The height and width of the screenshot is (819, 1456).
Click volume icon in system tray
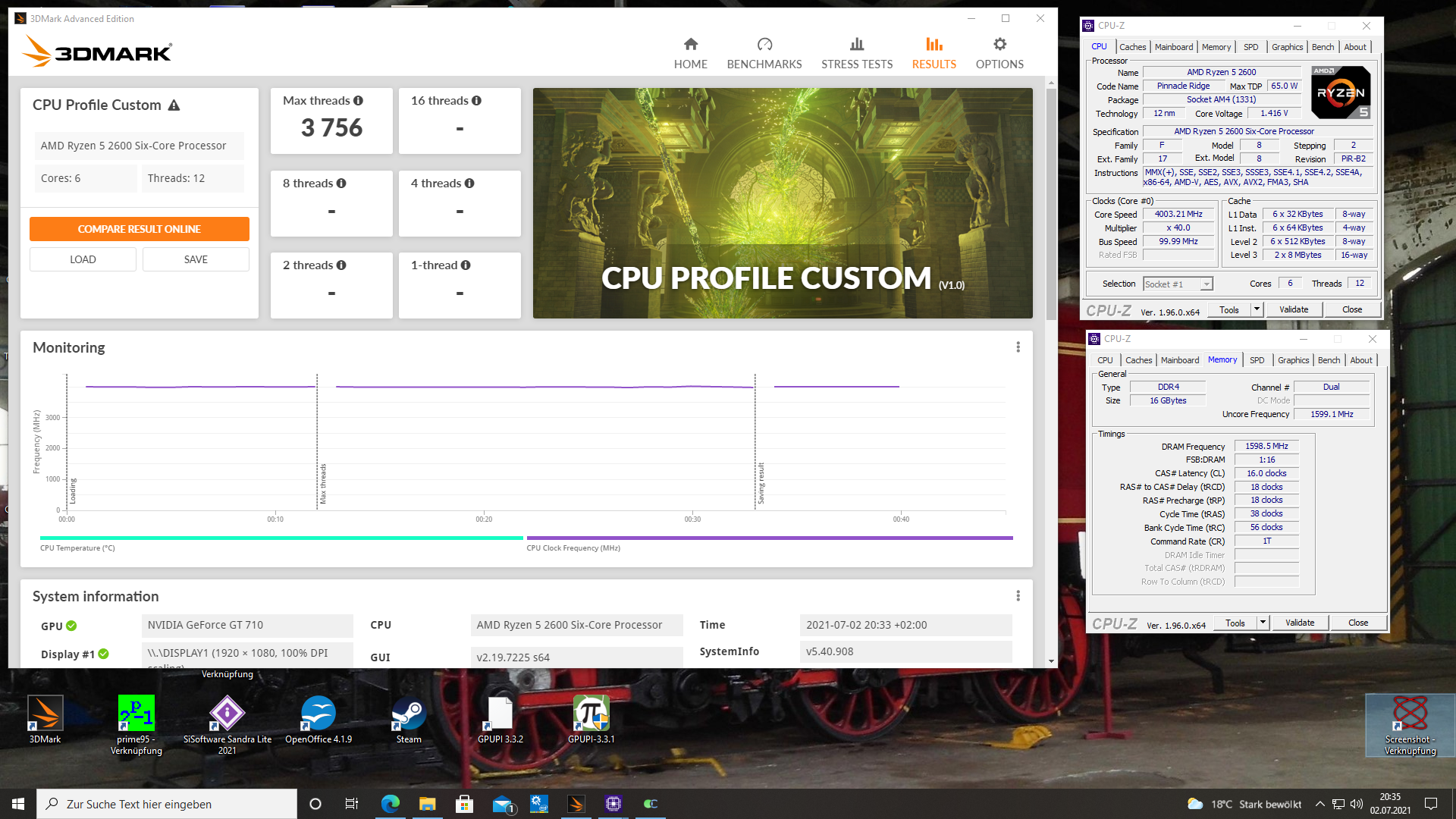(1357, 804)
